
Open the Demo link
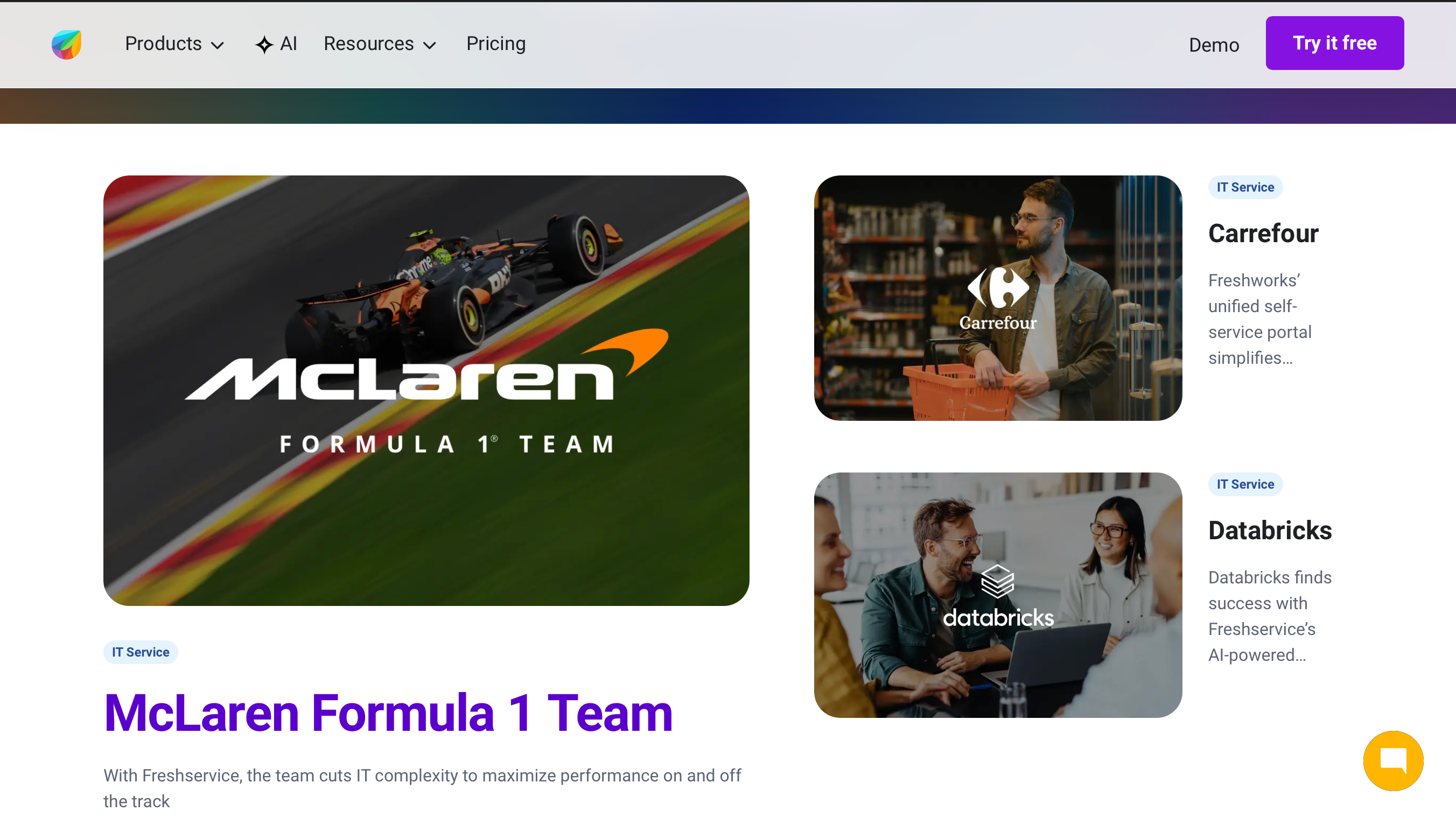(x=1214, y=45)
